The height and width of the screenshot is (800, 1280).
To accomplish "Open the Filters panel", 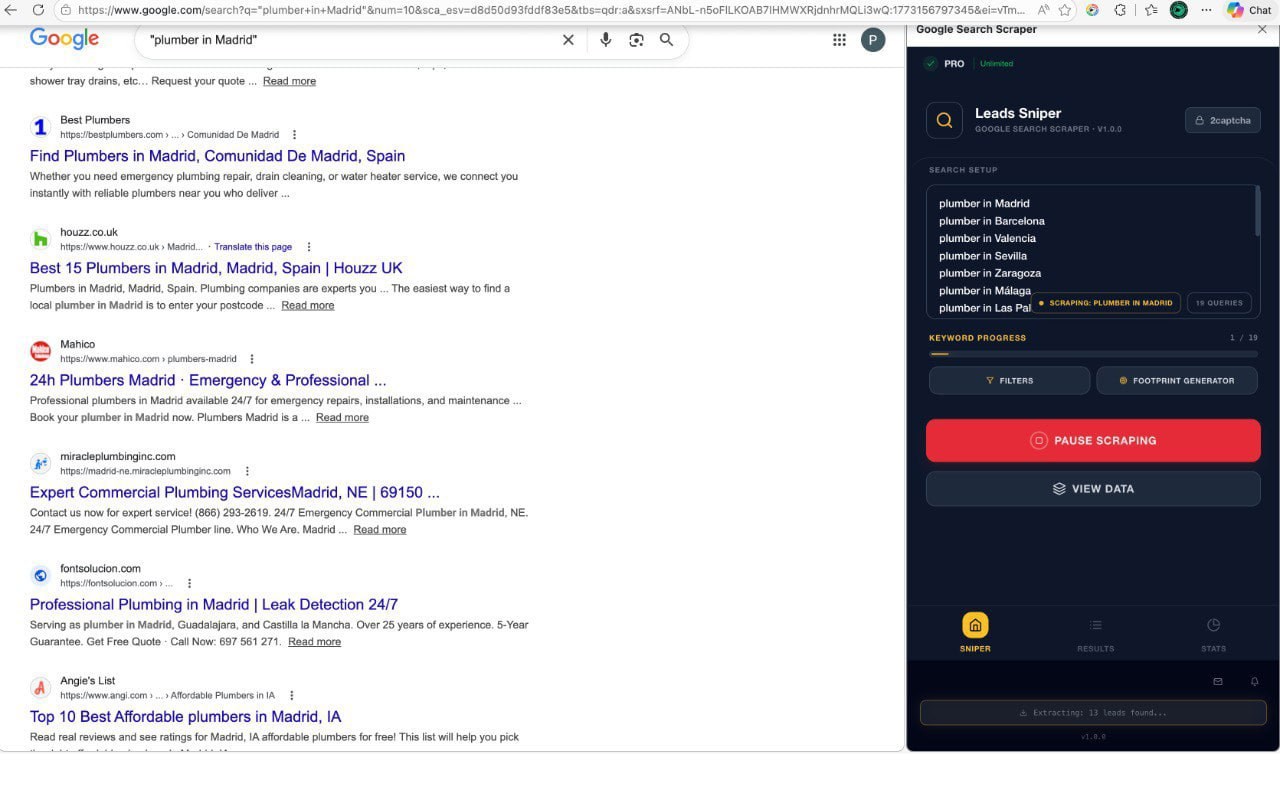I will coord(1009,380).
